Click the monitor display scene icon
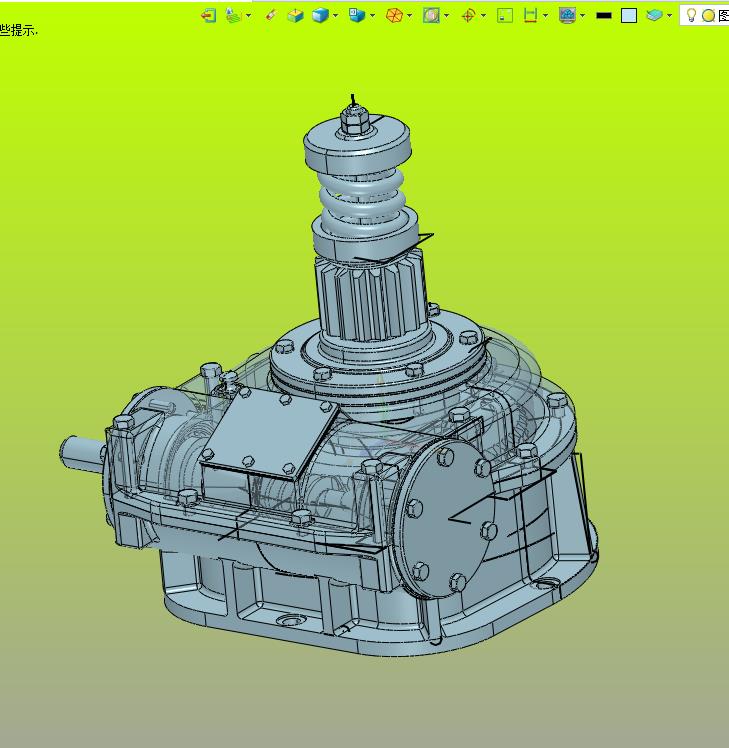 point(567,16)
